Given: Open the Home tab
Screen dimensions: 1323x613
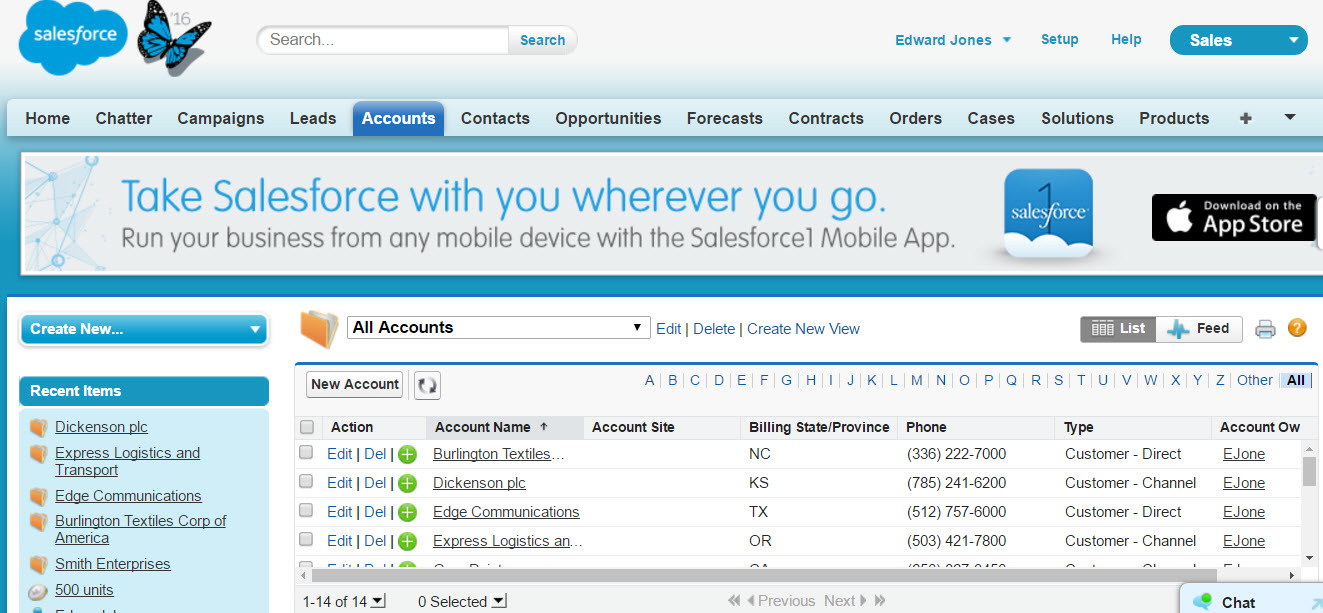Looking at the screenshot, I should 48,118.
